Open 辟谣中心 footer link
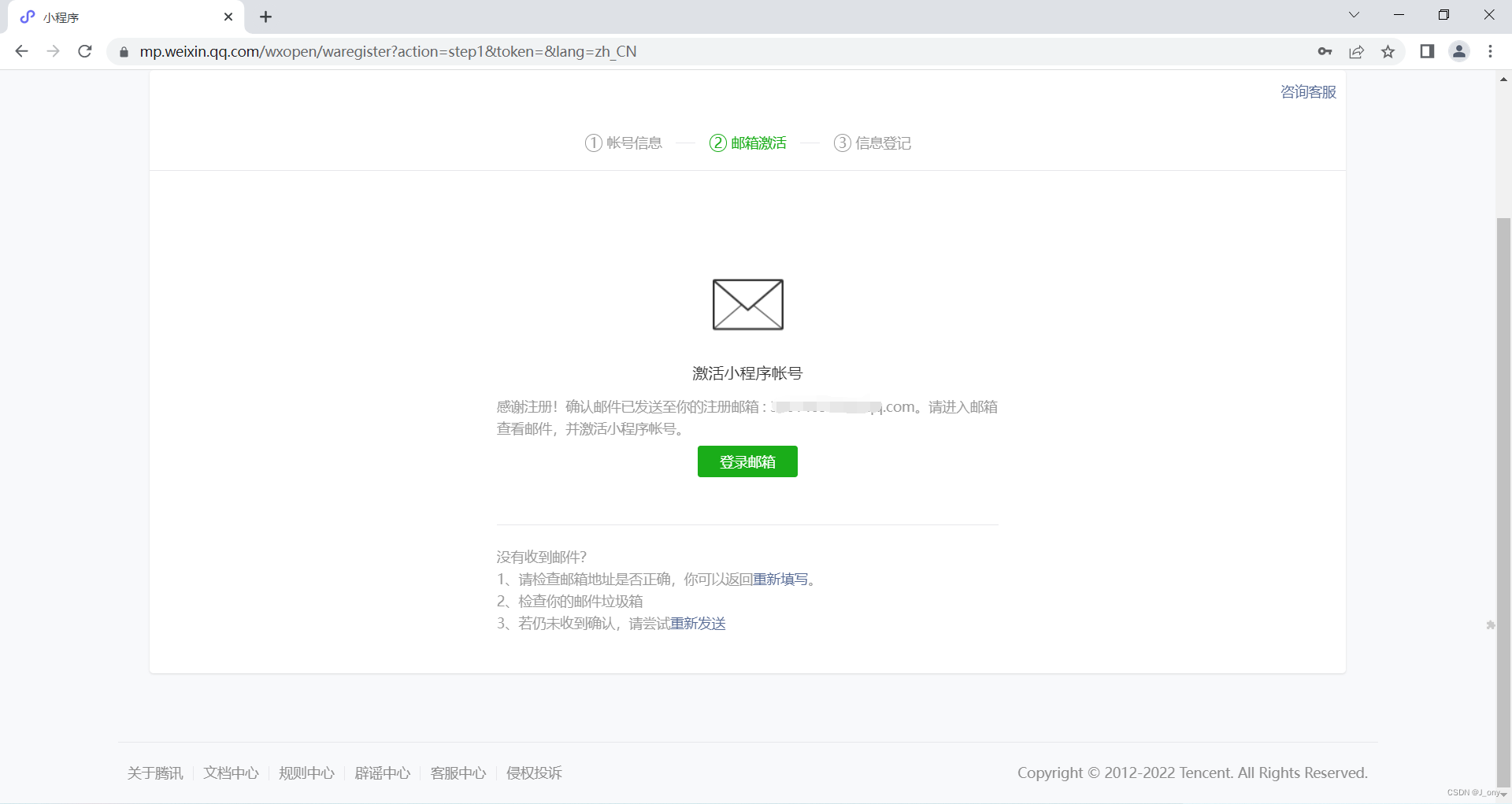Viewport: 1512px width, 804px height. point(382,773)
